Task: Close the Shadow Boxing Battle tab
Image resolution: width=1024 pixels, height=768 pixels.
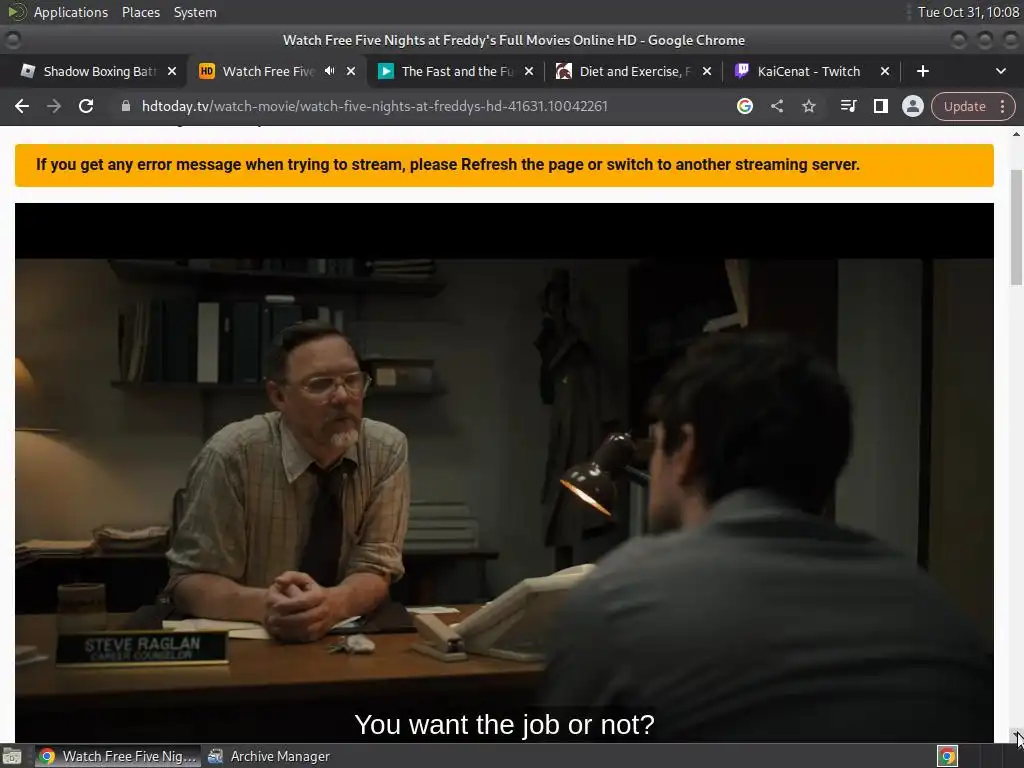Action: pos(172,71)
